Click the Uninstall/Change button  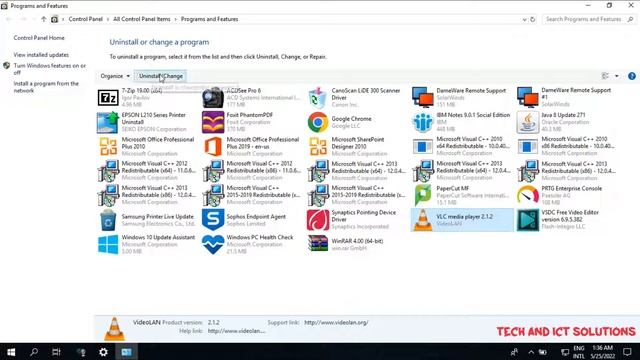pyautogui.click(x=161, y=76)
